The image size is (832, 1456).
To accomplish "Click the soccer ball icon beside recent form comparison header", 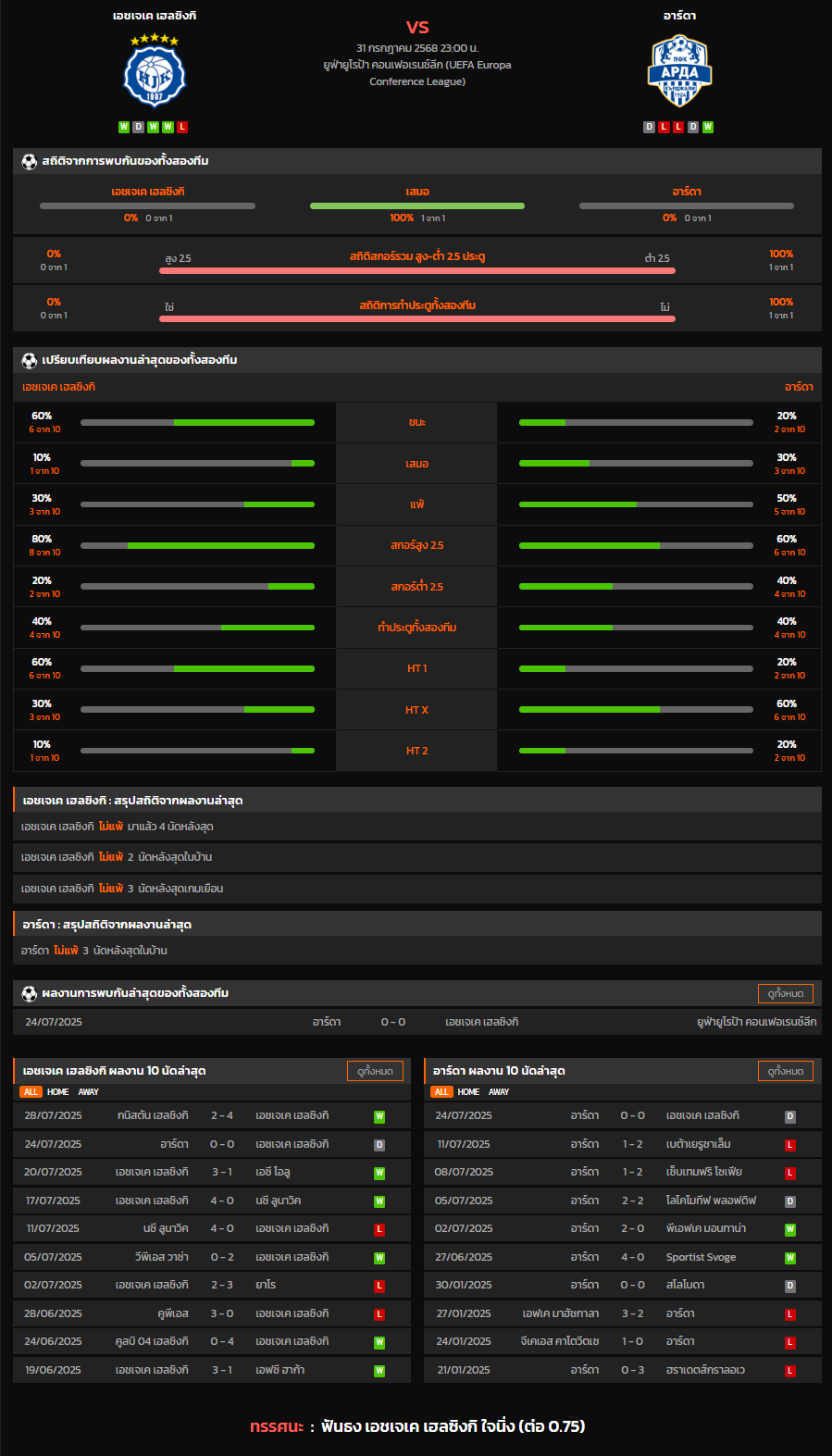I will tap(30, 360).
